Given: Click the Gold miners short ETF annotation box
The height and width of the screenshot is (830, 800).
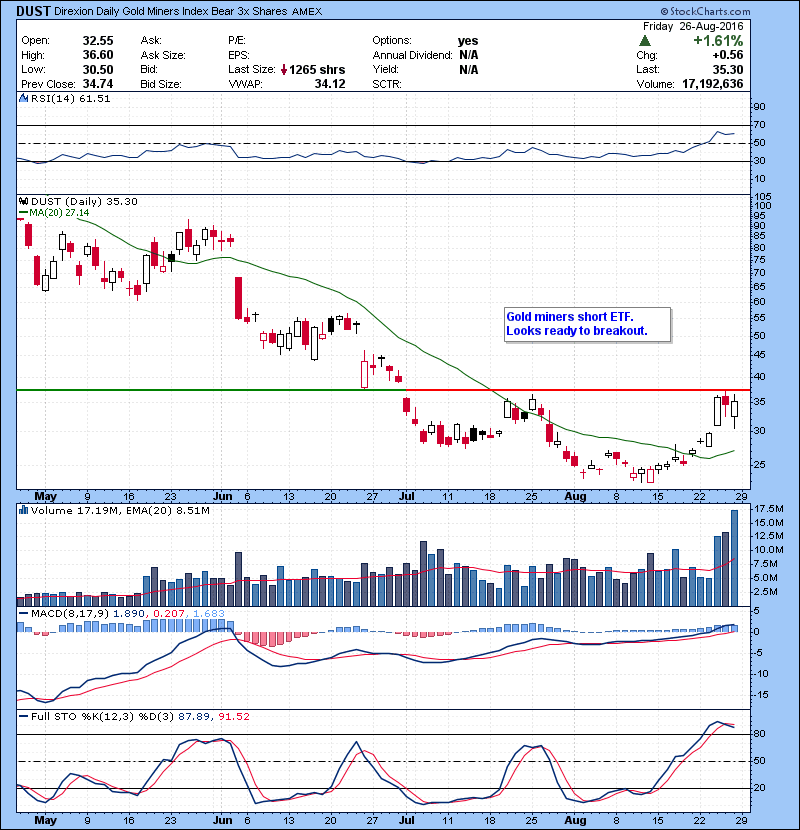Looking at the screenshot, I should click(587, 324).
